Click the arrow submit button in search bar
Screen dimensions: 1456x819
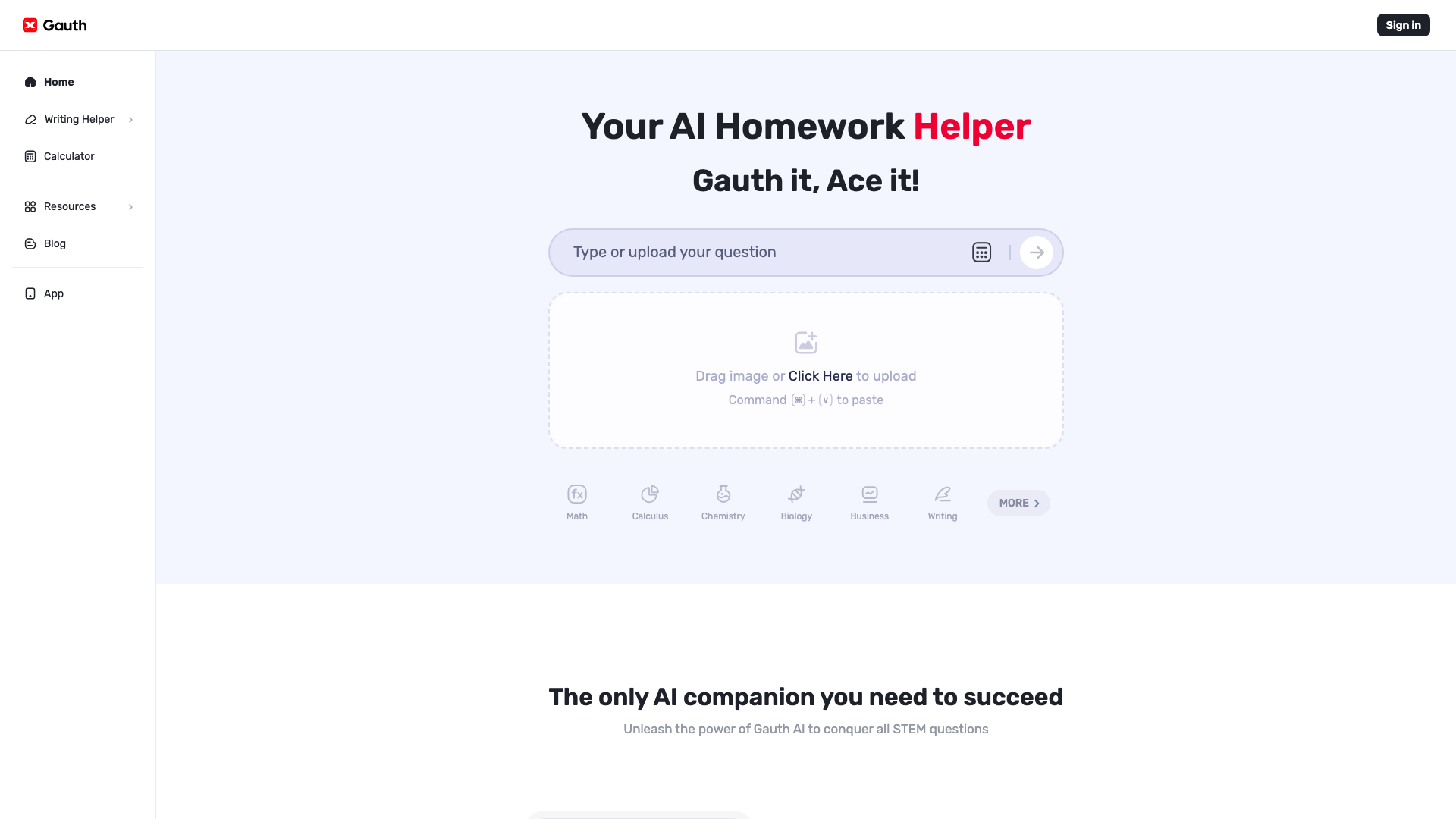pos(1037,252)
